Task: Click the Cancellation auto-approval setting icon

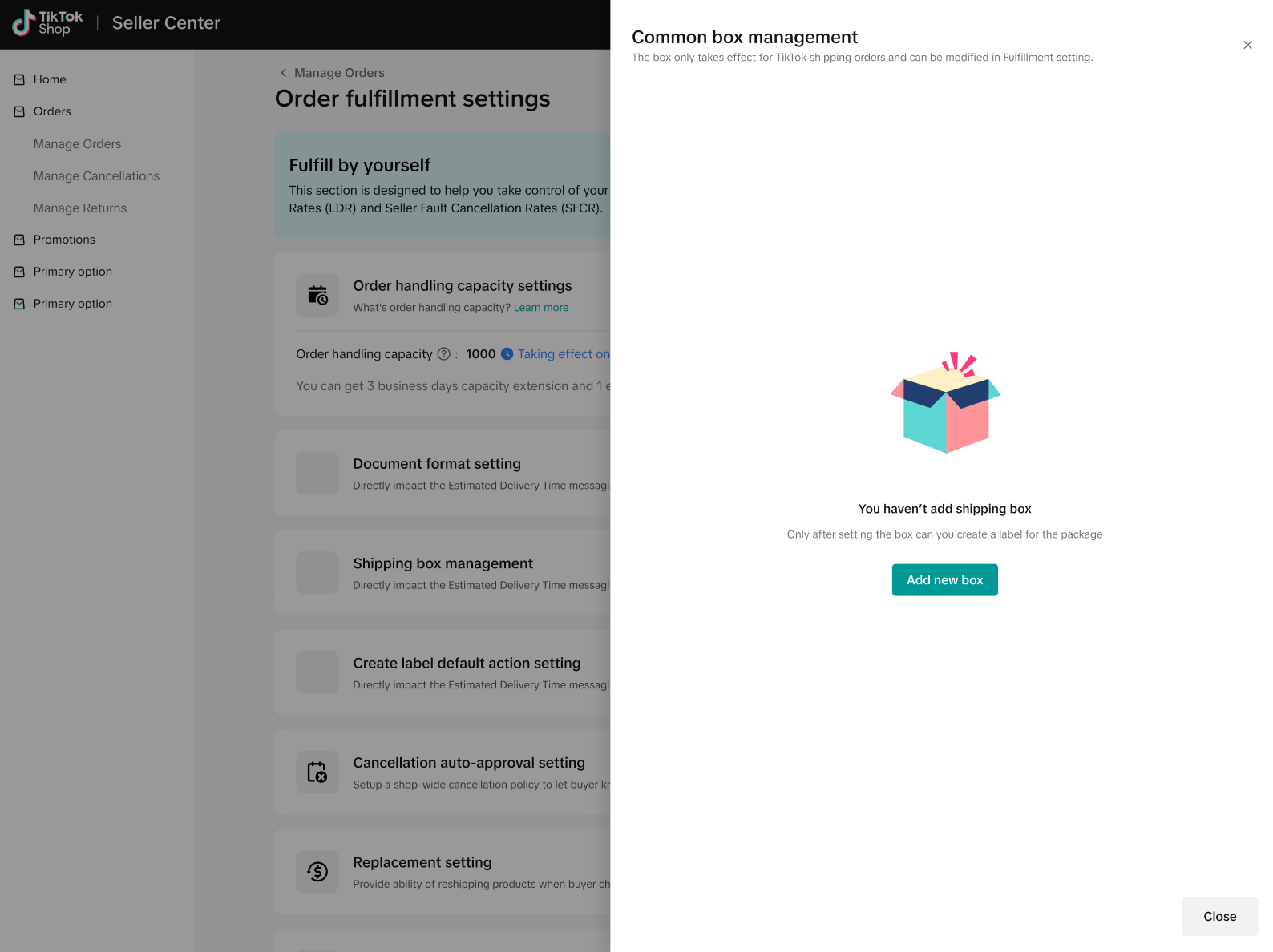Action: (317, 772)
